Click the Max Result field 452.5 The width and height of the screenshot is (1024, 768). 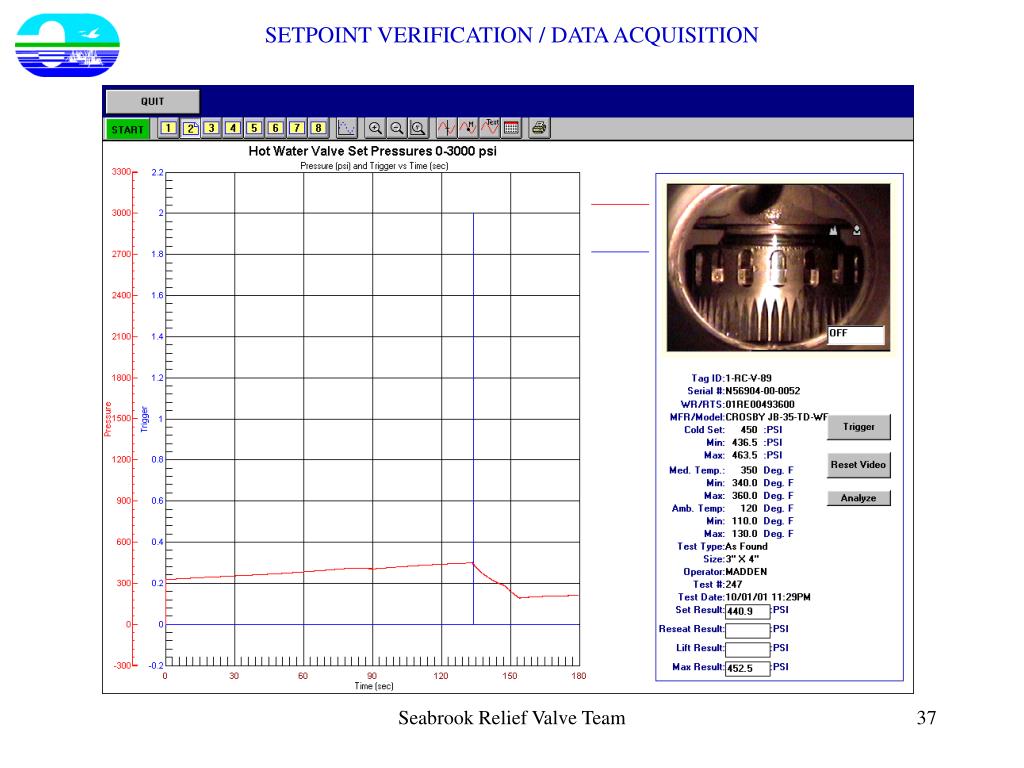747,668
